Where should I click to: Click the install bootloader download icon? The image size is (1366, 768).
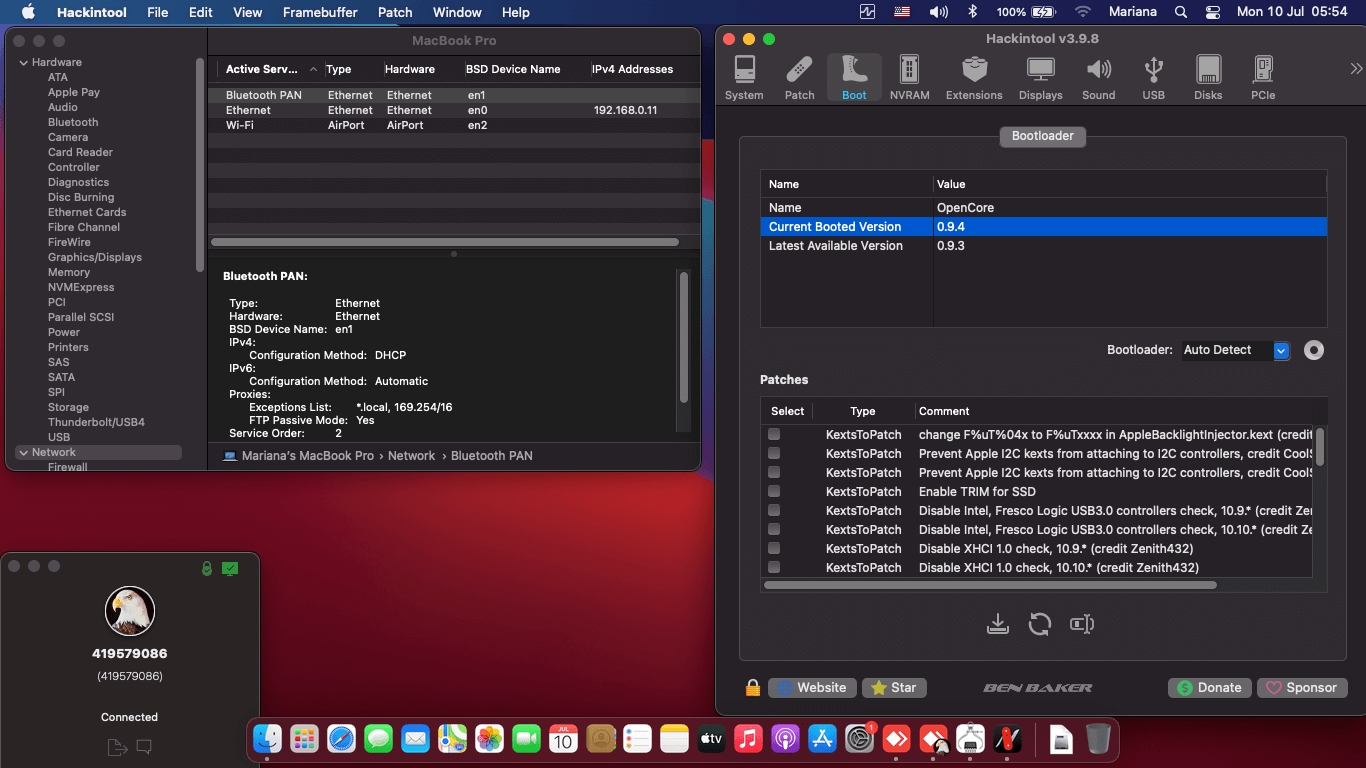[997, 624]
